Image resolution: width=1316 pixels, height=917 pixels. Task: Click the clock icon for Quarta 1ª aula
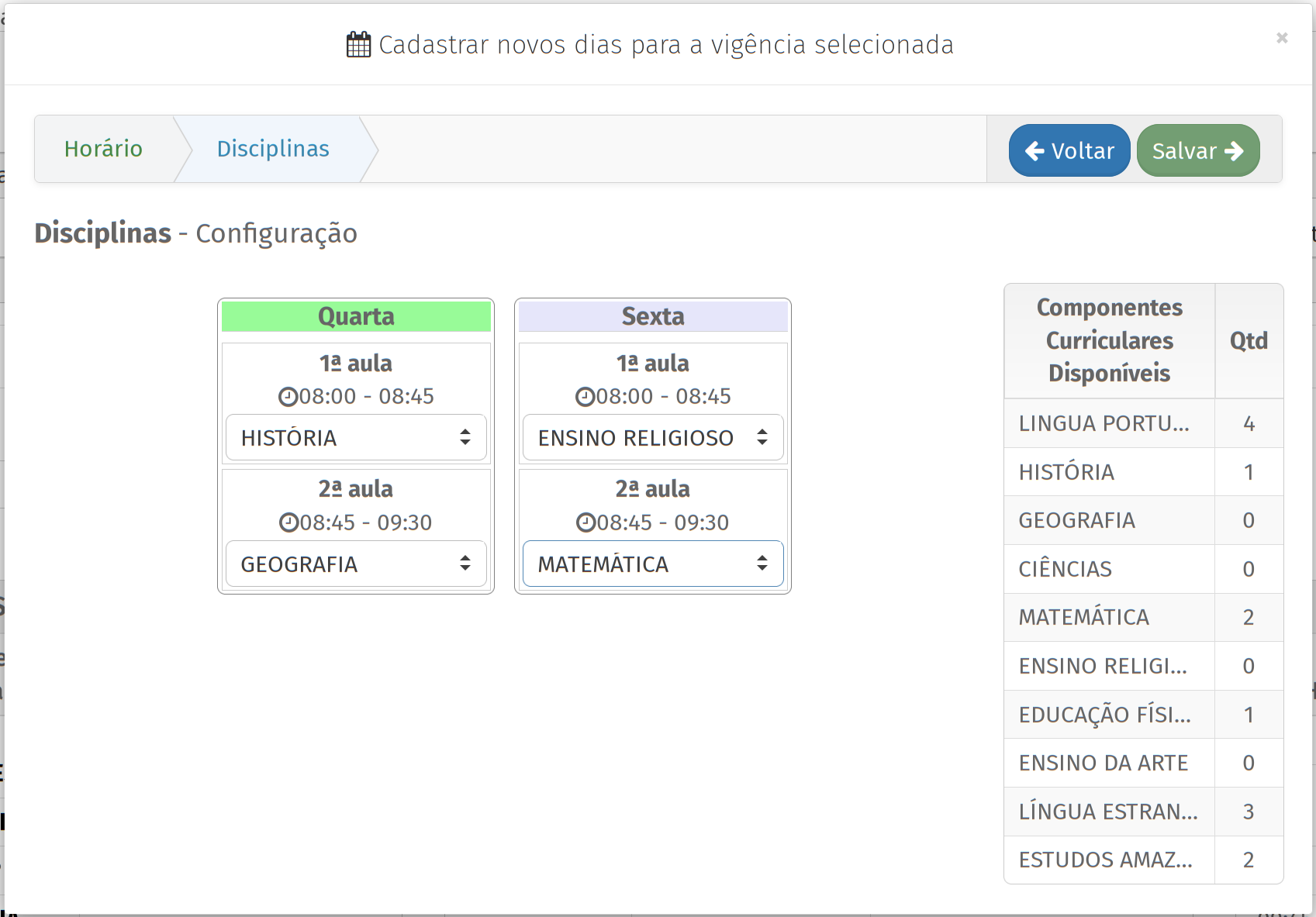pyautogui.click(x=288, y=397)
